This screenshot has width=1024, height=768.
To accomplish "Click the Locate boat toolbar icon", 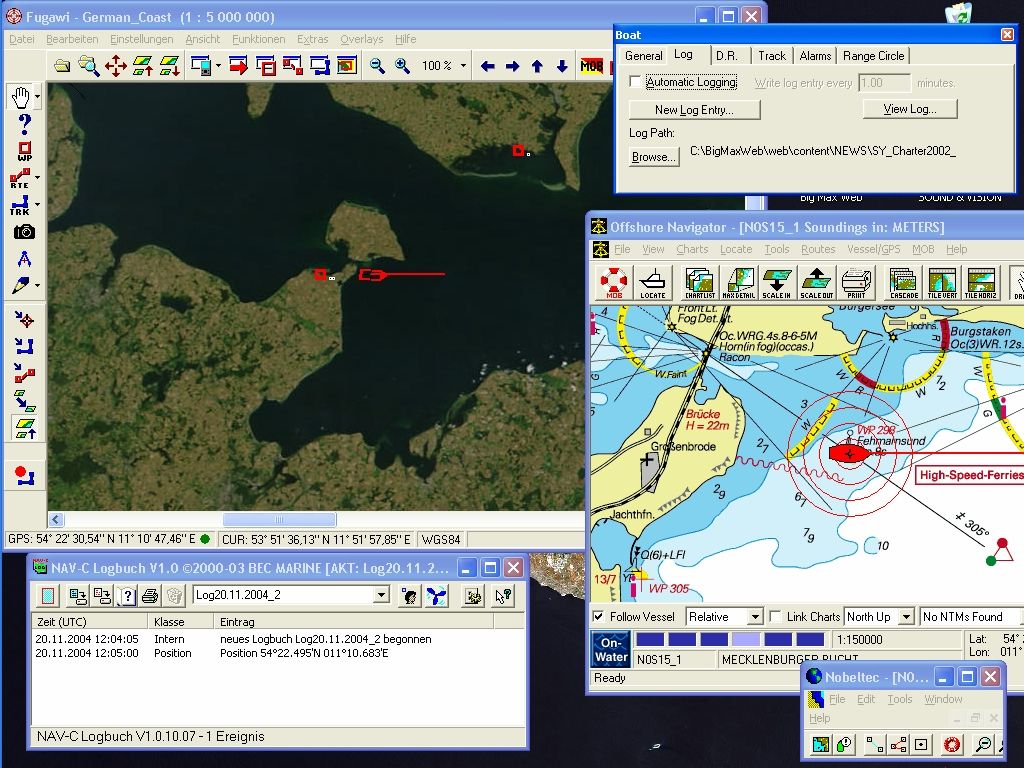I will [x=652, y=283].
